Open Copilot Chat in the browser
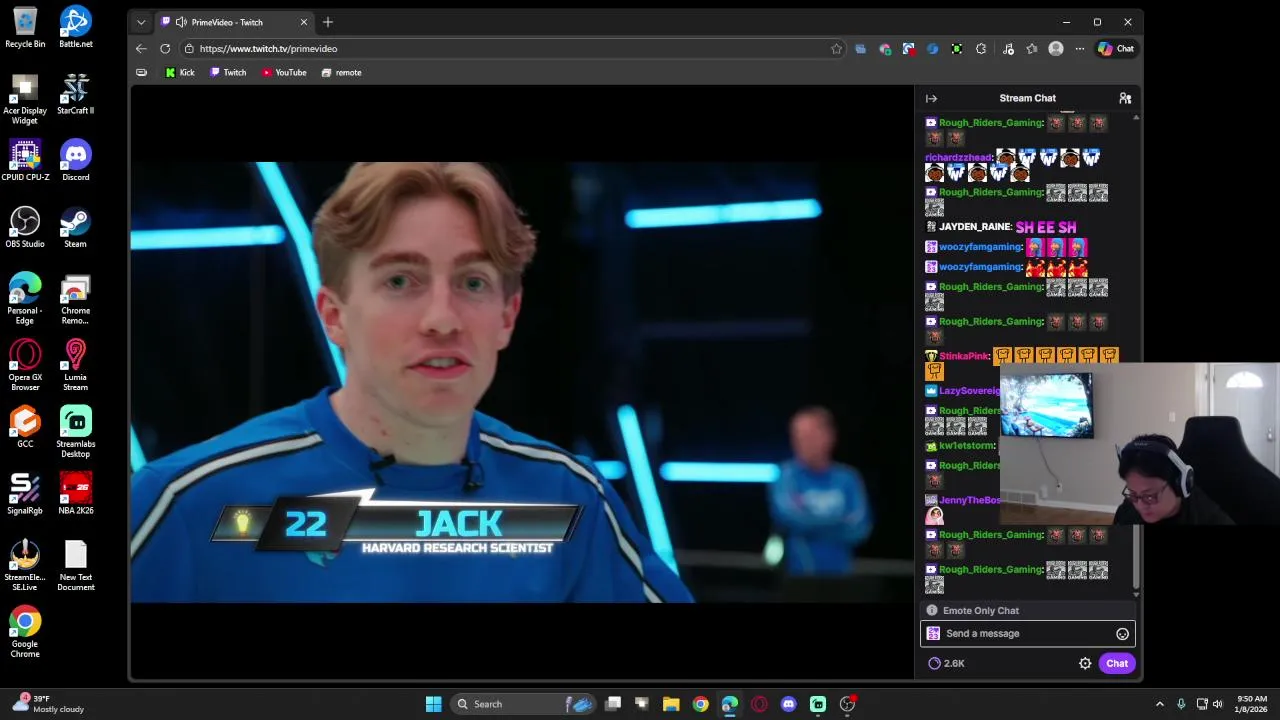The image size is (1280, 720). point(1116,48)
